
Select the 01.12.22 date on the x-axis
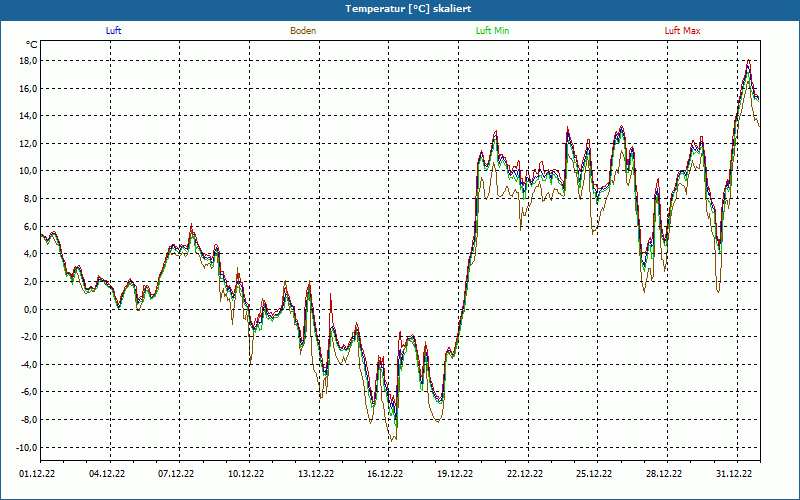click(37, 475)
